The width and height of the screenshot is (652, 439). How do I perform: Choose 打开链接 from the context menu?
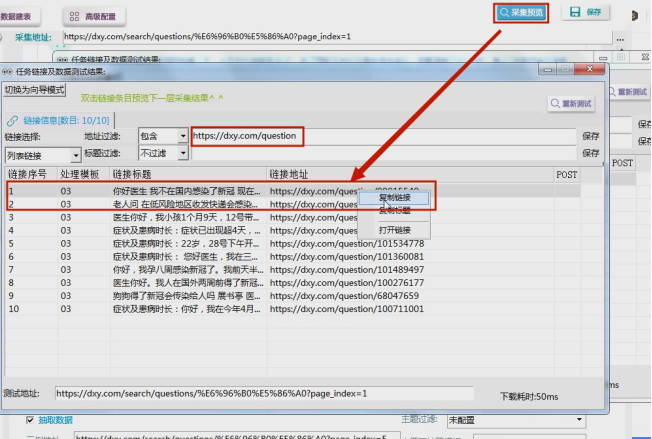click(x=394, y=230)
